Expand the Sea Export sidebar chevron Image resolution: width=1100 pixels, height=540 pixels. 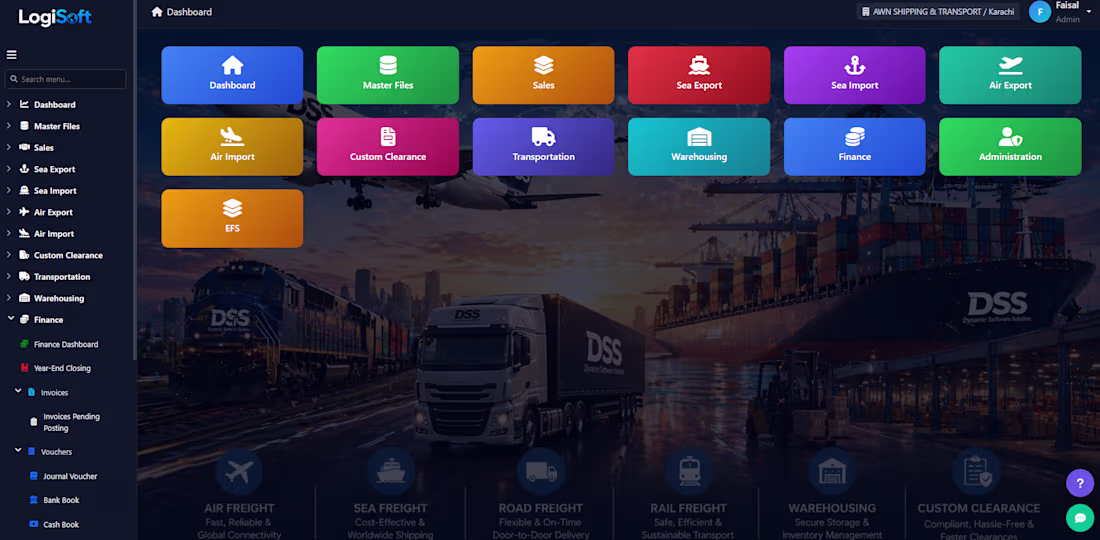(x=8, y=169)
